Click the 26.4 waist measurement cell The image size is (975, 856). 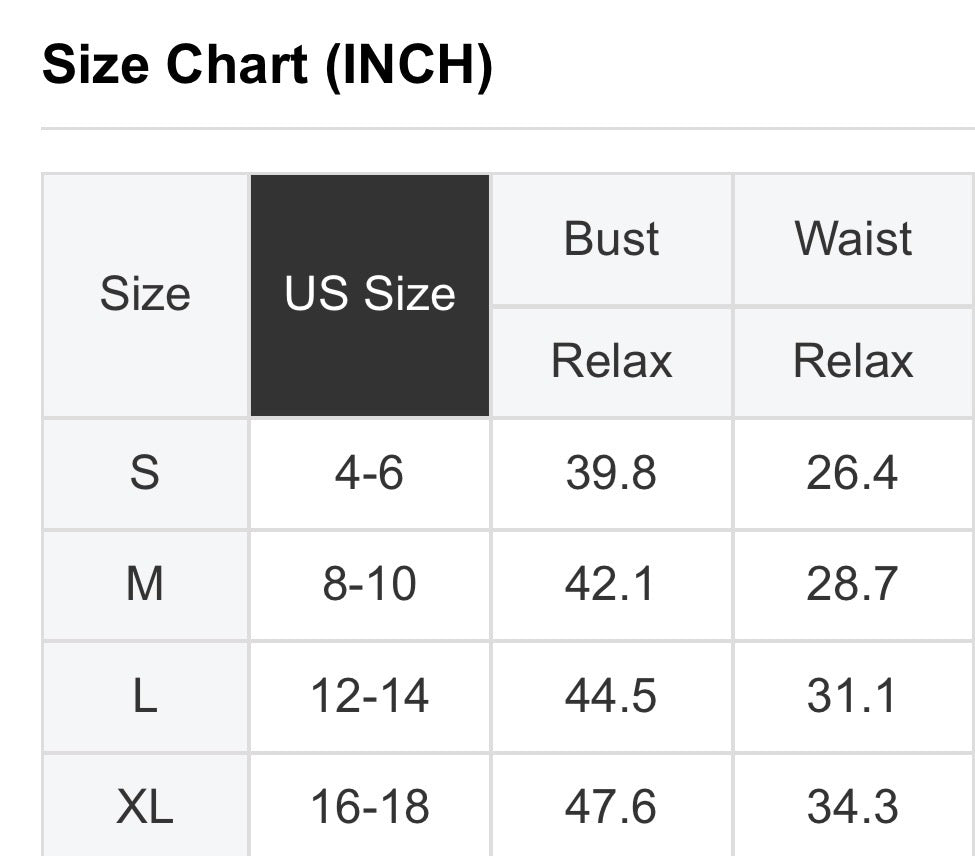click(x=853, y=473)
